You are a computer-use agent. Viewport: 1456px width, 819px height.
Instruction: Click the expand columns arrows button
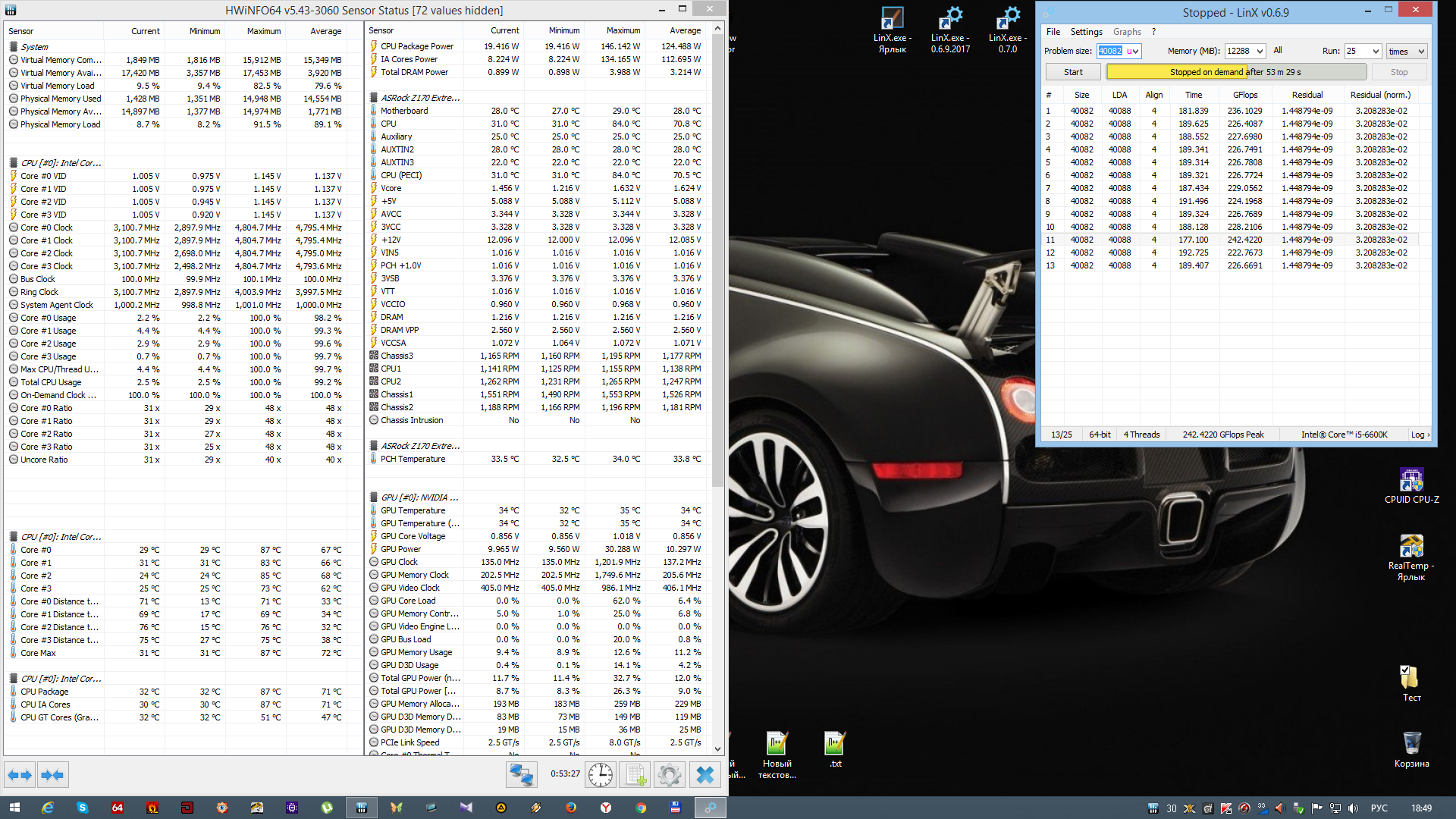(x=20, y=775)
